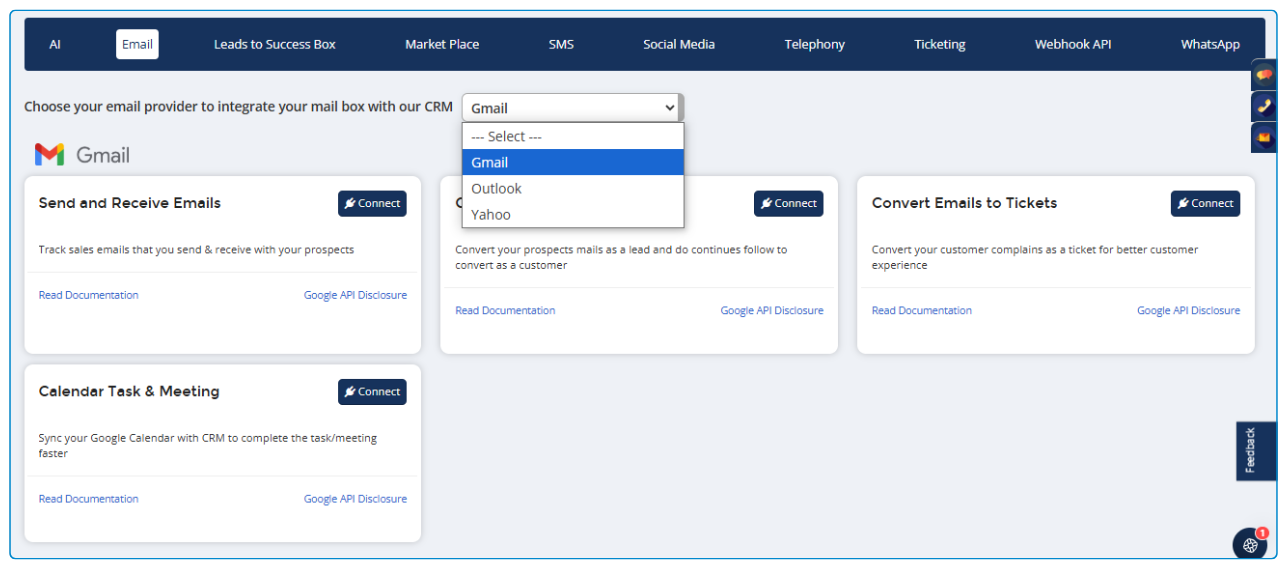This screenshot has height=569, width=1287.
Task: Switch to the Market Place tab
Action: [x=442, y=44]
